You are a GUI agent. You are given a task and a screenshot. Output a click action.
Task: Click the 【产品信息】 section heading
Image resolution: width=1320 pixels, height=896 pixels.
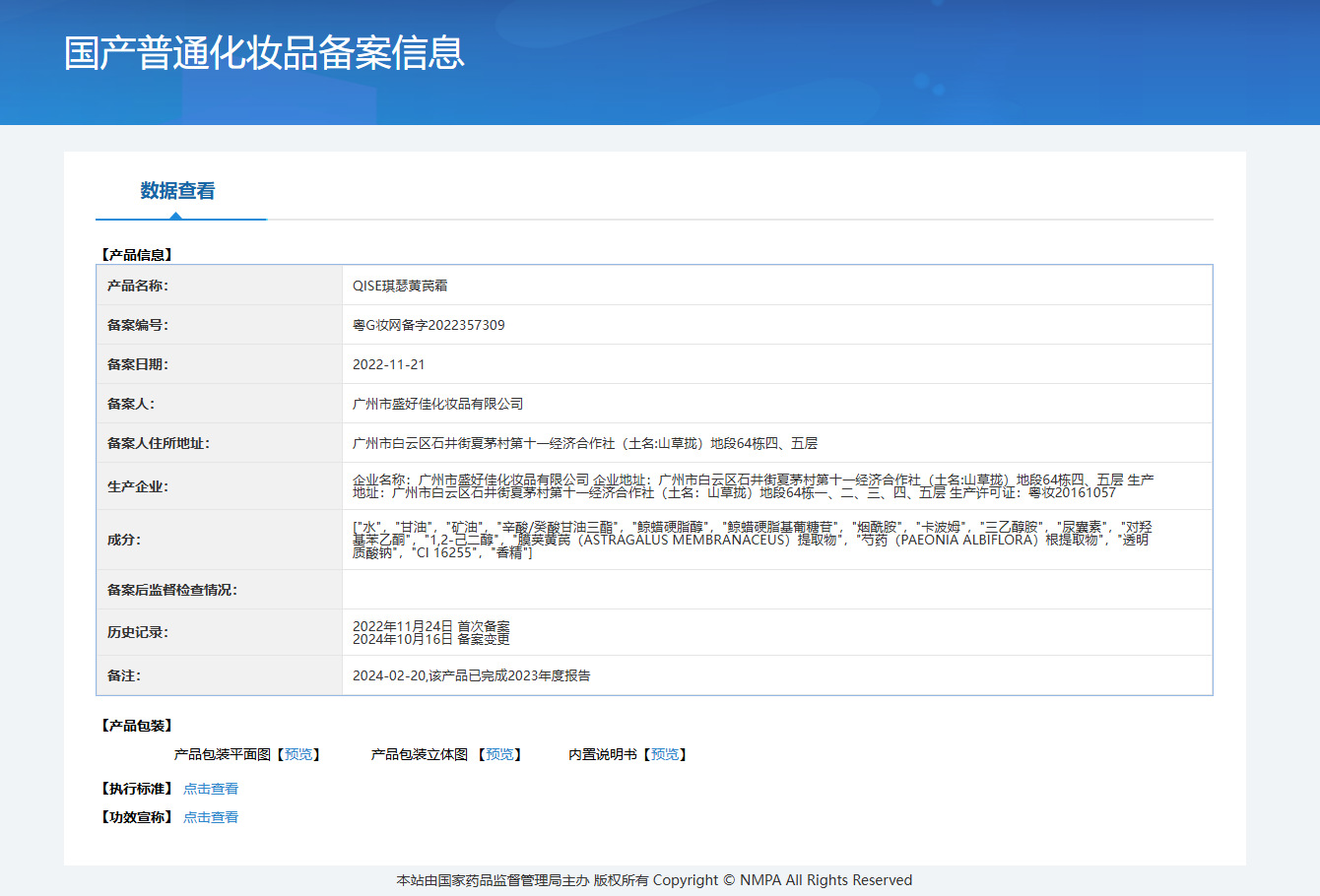pos(137,255)
